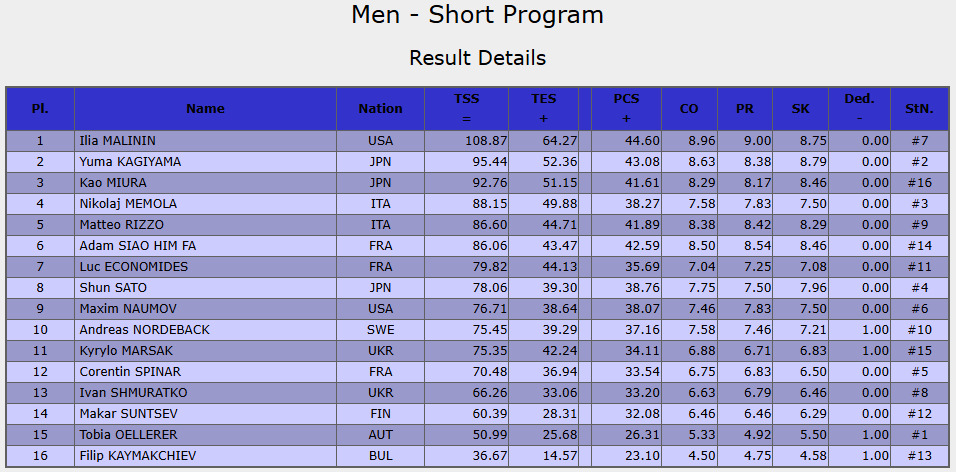Click the Ded. column header
This screenshot has width=956, height=472.
click(859, 109)
